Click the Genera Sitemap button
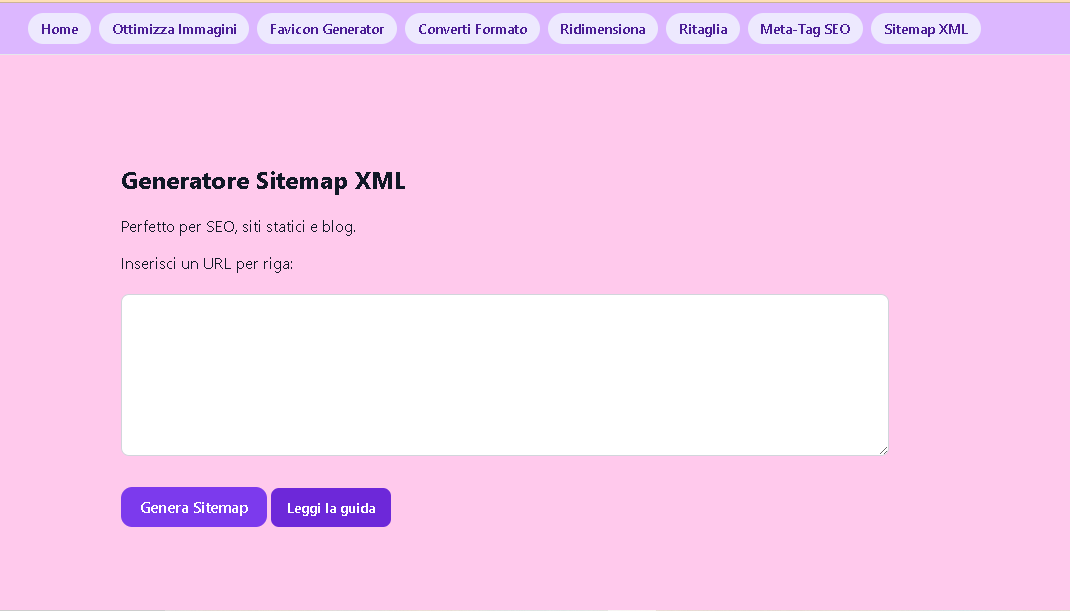 (x=194, y=507)
